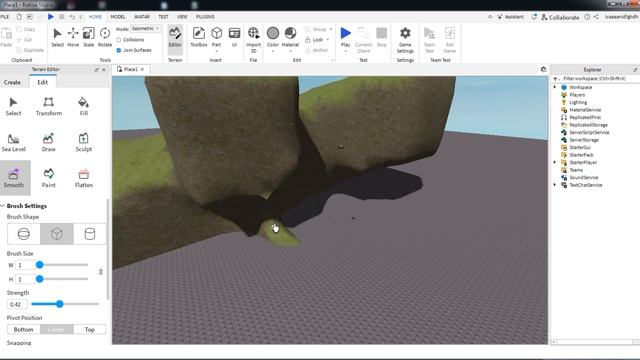Open the Material picker icon
640x360 pixels.
pyautogui.click(x=290, y=33)
